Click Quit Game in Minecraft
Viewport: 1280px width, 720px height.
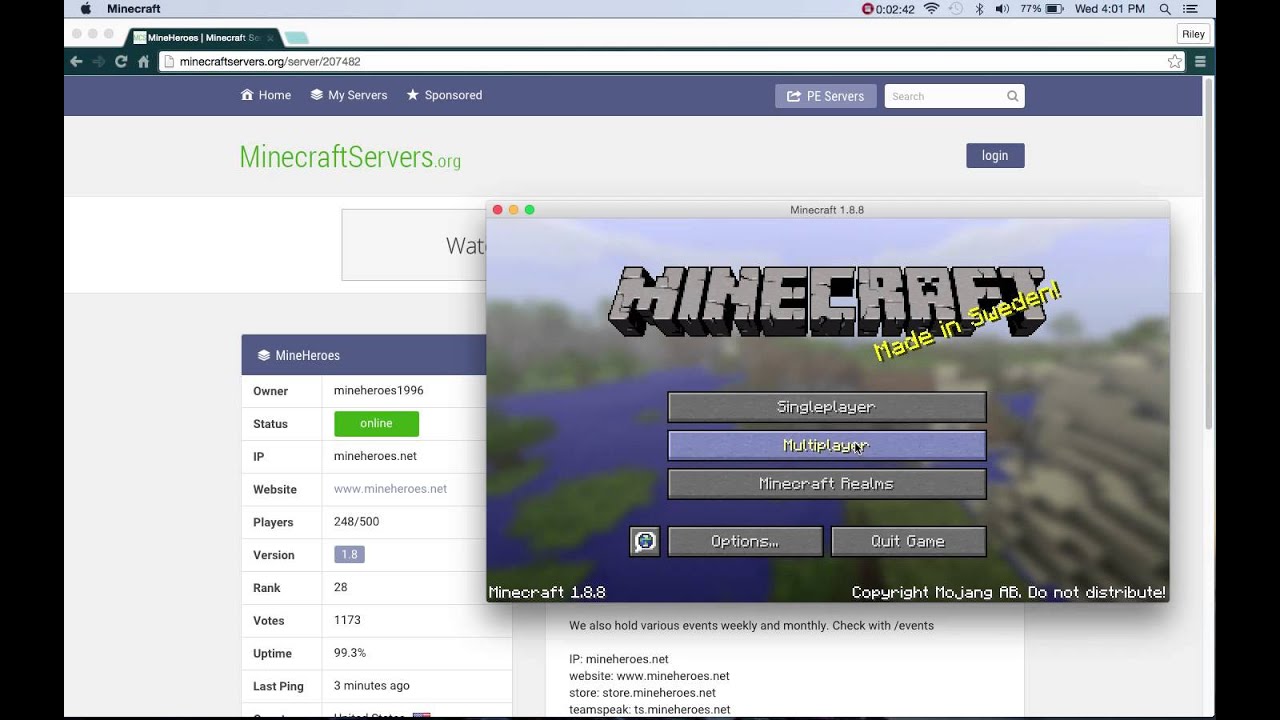[908, 541]
